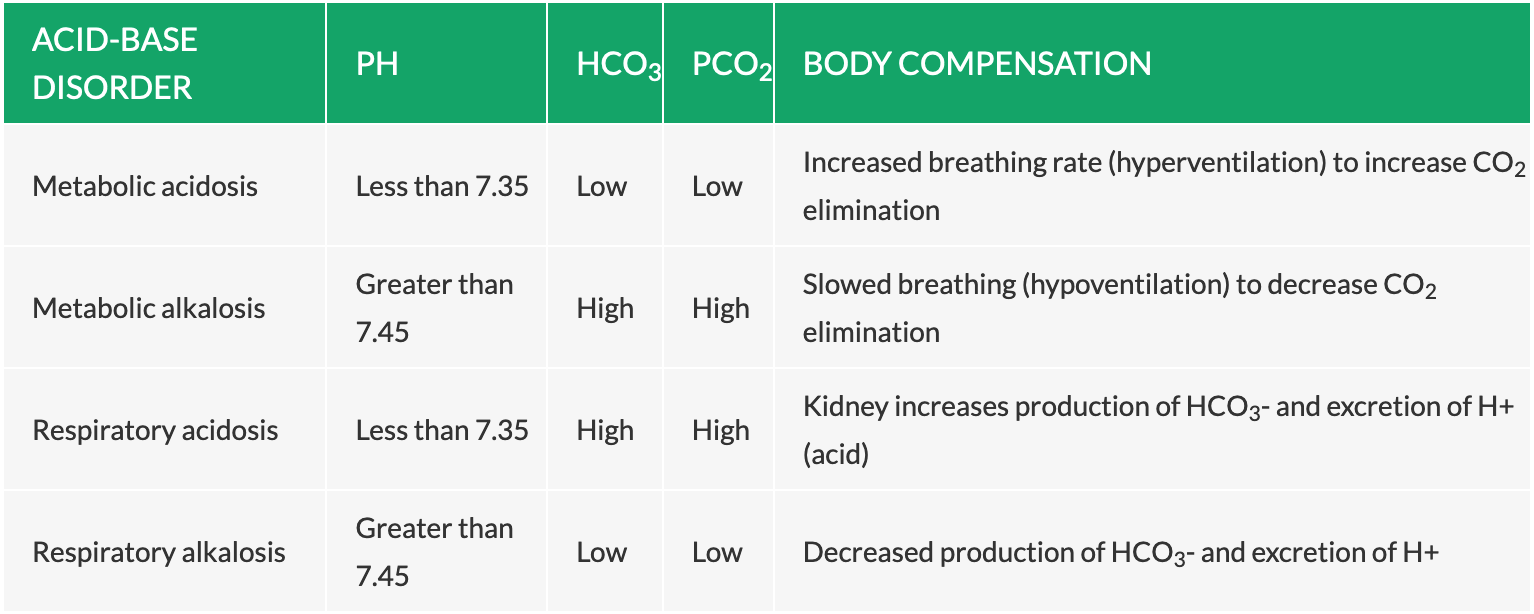Click the Respiratory alkalosis row label
This screenshot has width=1534, height=614.
pyautogui.click(x=159, y=552)
